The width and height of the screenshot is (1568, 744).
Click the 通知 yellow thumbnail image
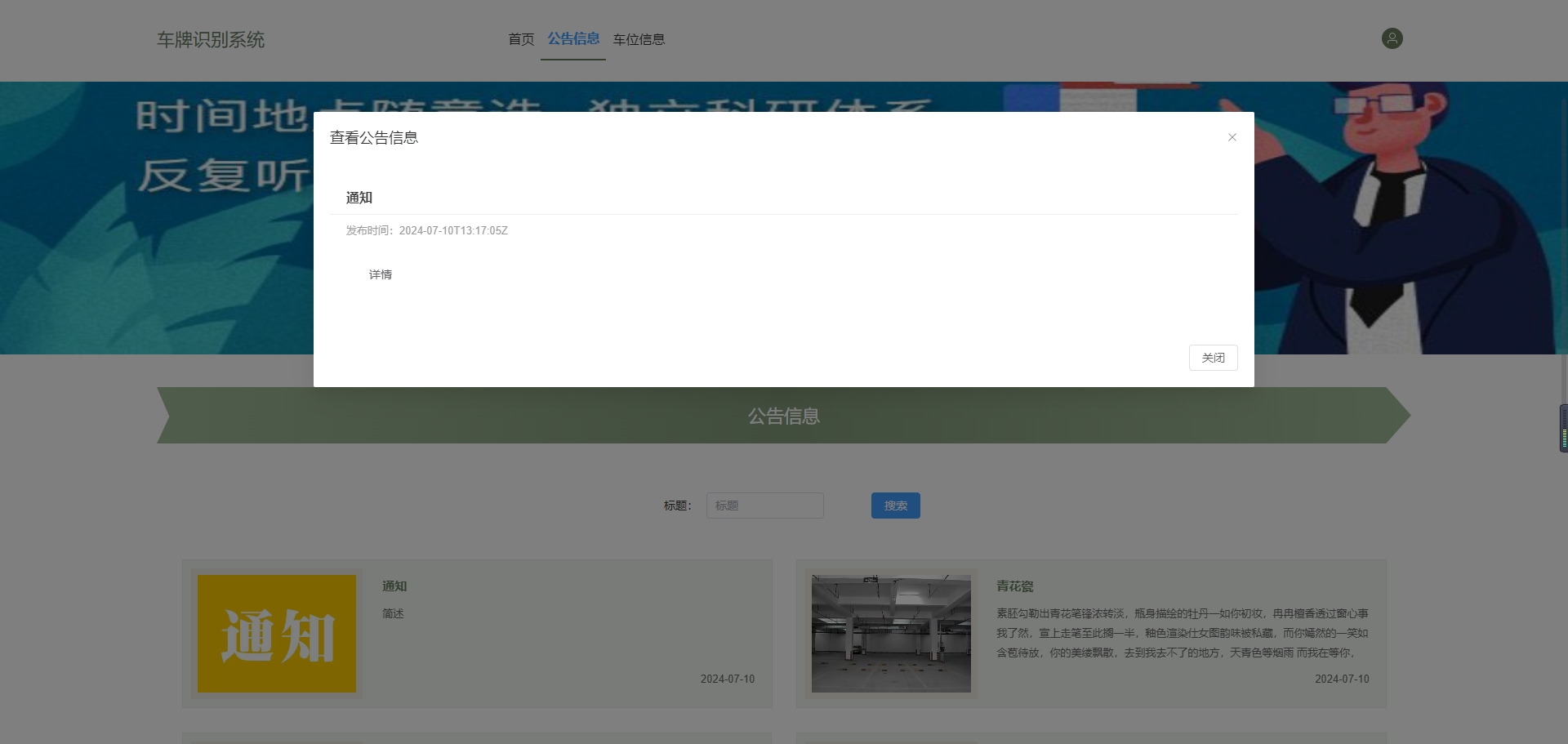click(x=276, y=633)
